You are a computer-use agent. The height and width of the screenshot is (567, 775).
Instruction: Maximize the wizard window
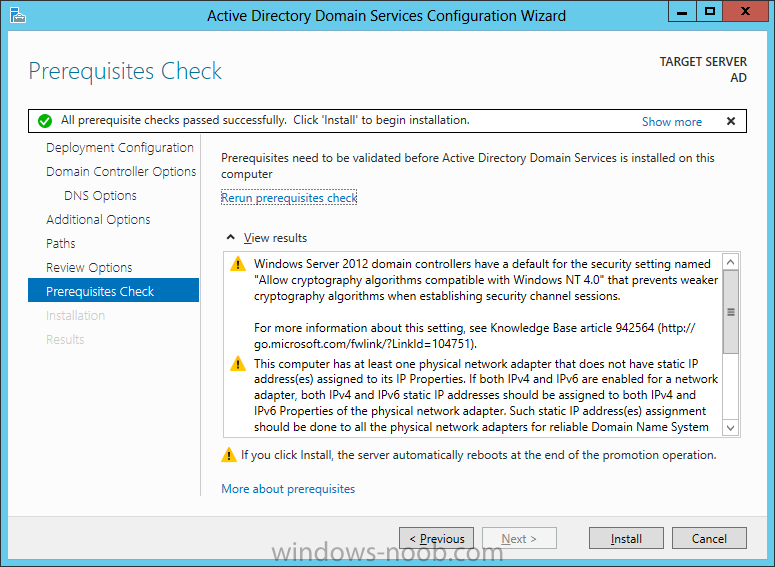pos(710,12)
